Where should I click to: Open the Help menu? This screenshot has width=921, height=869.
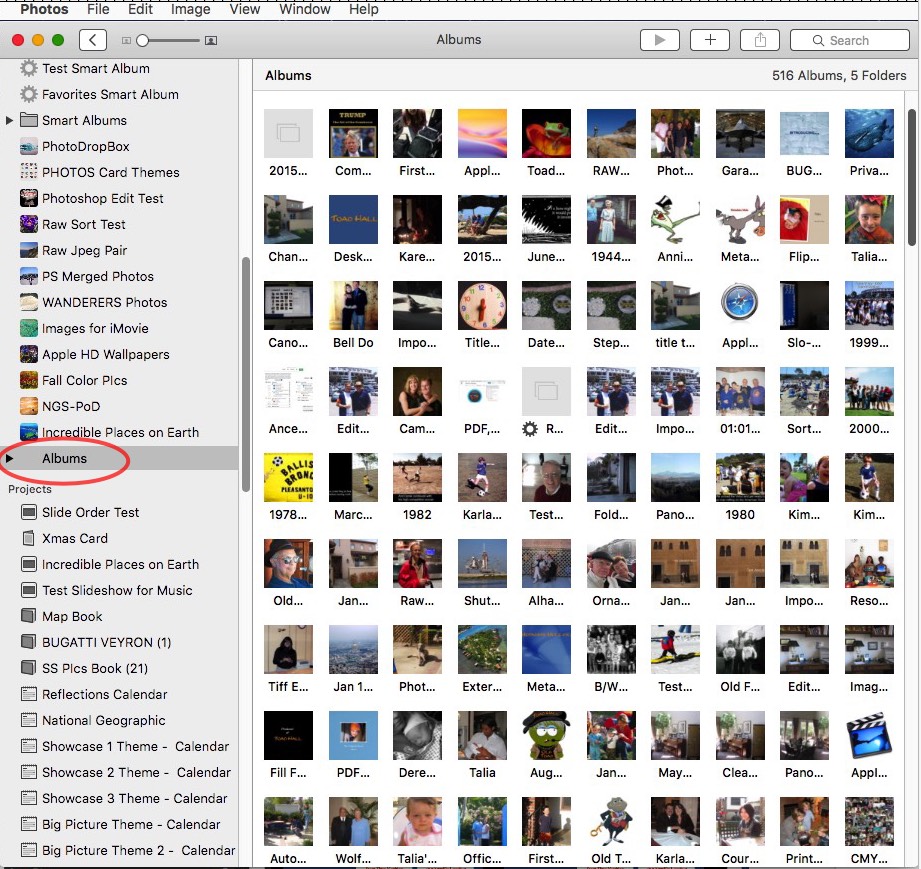[364, 9]
